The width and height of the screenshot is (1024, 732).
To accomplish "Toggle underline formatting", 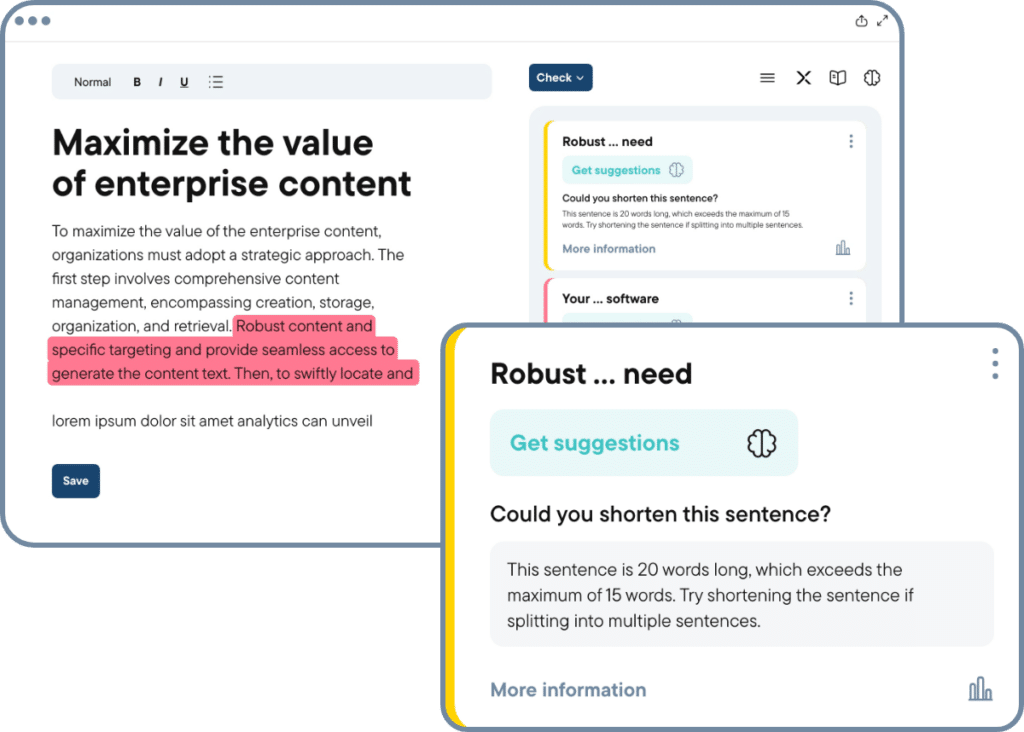I will point(184,82).
